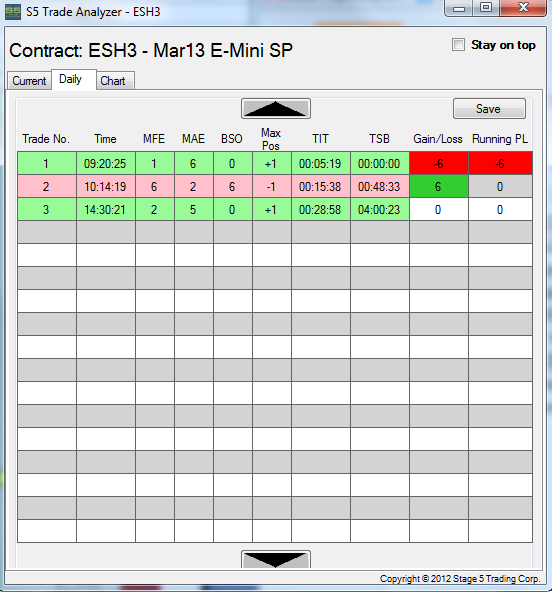
Task: Click the MFE column header
Action: point(154,139)
